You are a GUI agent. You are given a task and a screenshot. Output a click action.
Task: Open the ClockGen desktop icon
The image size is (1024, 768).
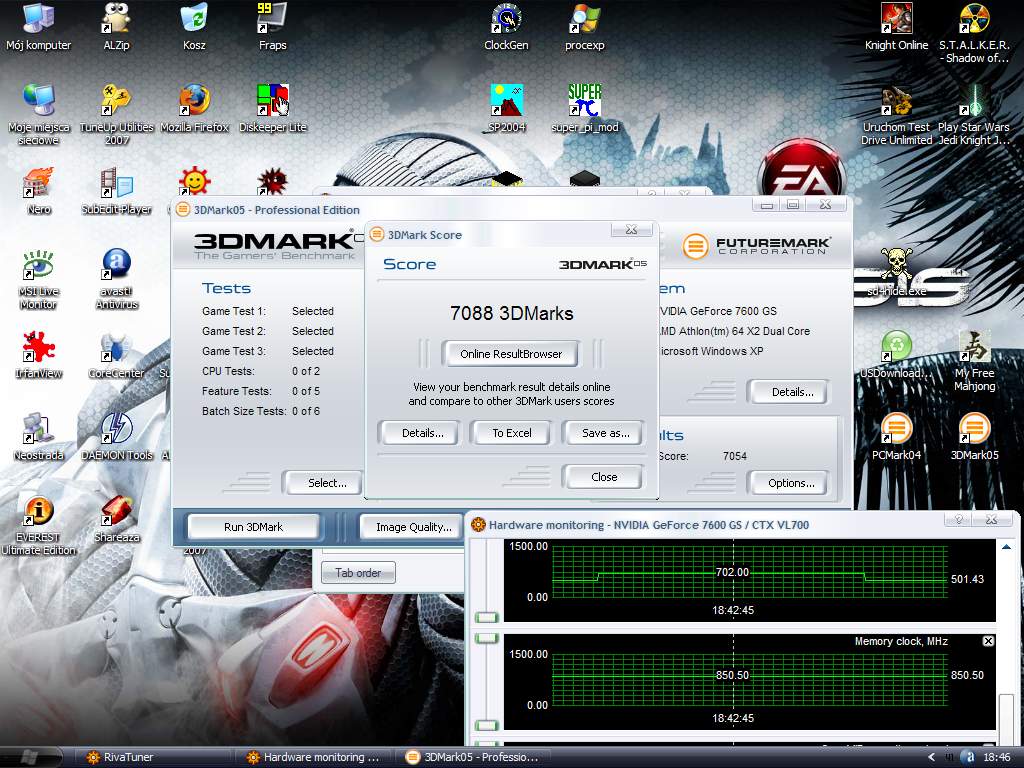tap(506, 27)
